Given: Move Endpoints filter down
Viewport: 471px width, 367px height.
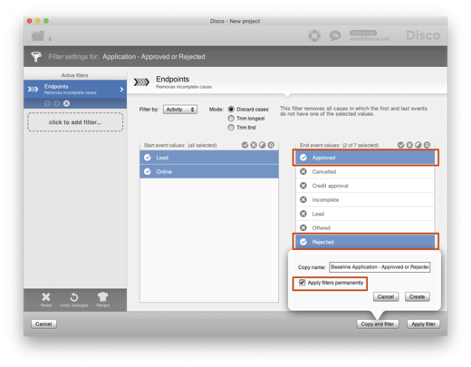Looking at the screenshot, I should point(57,103).
